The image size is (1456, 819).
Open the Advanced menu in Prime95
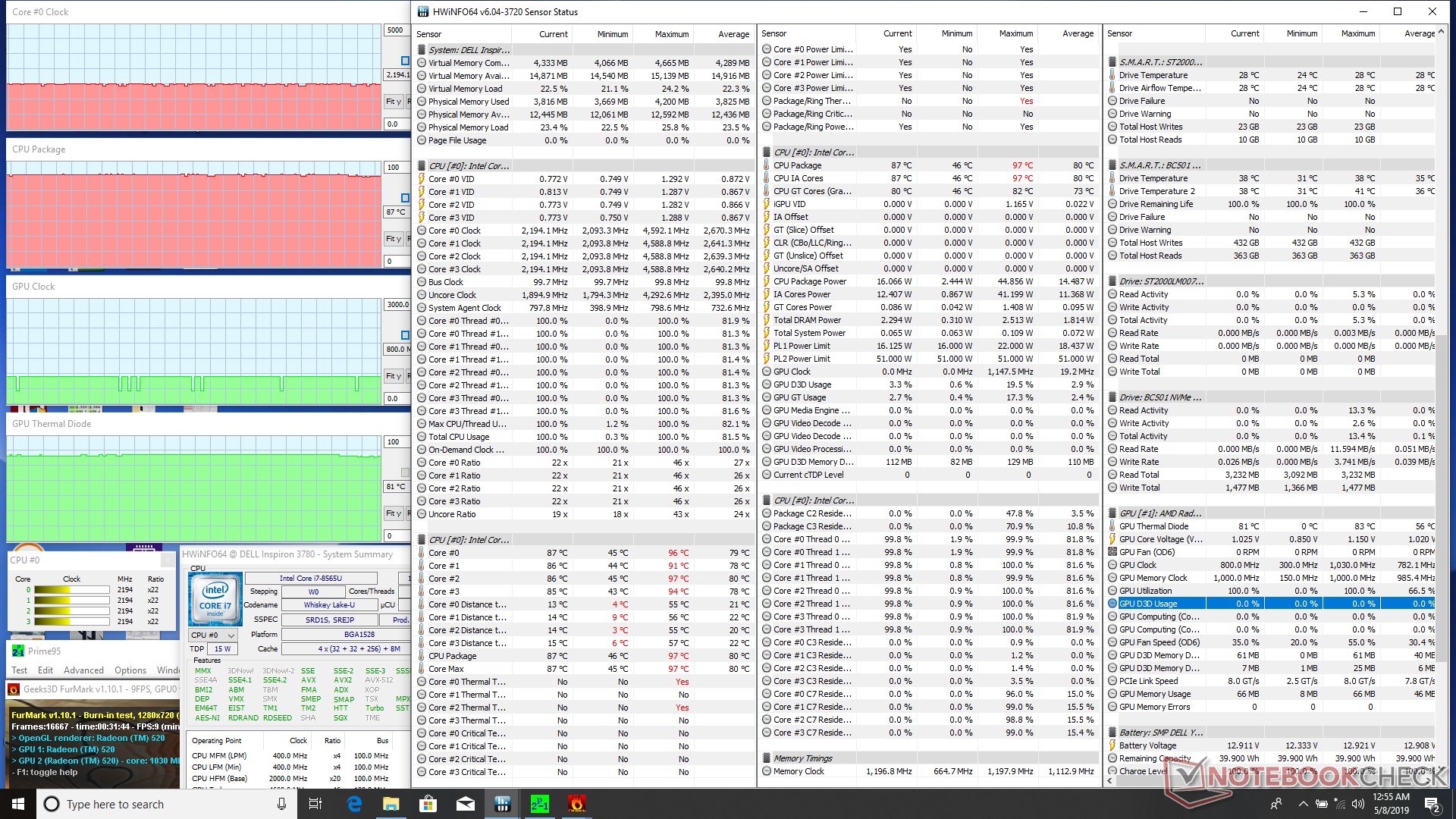coord(83,670)
